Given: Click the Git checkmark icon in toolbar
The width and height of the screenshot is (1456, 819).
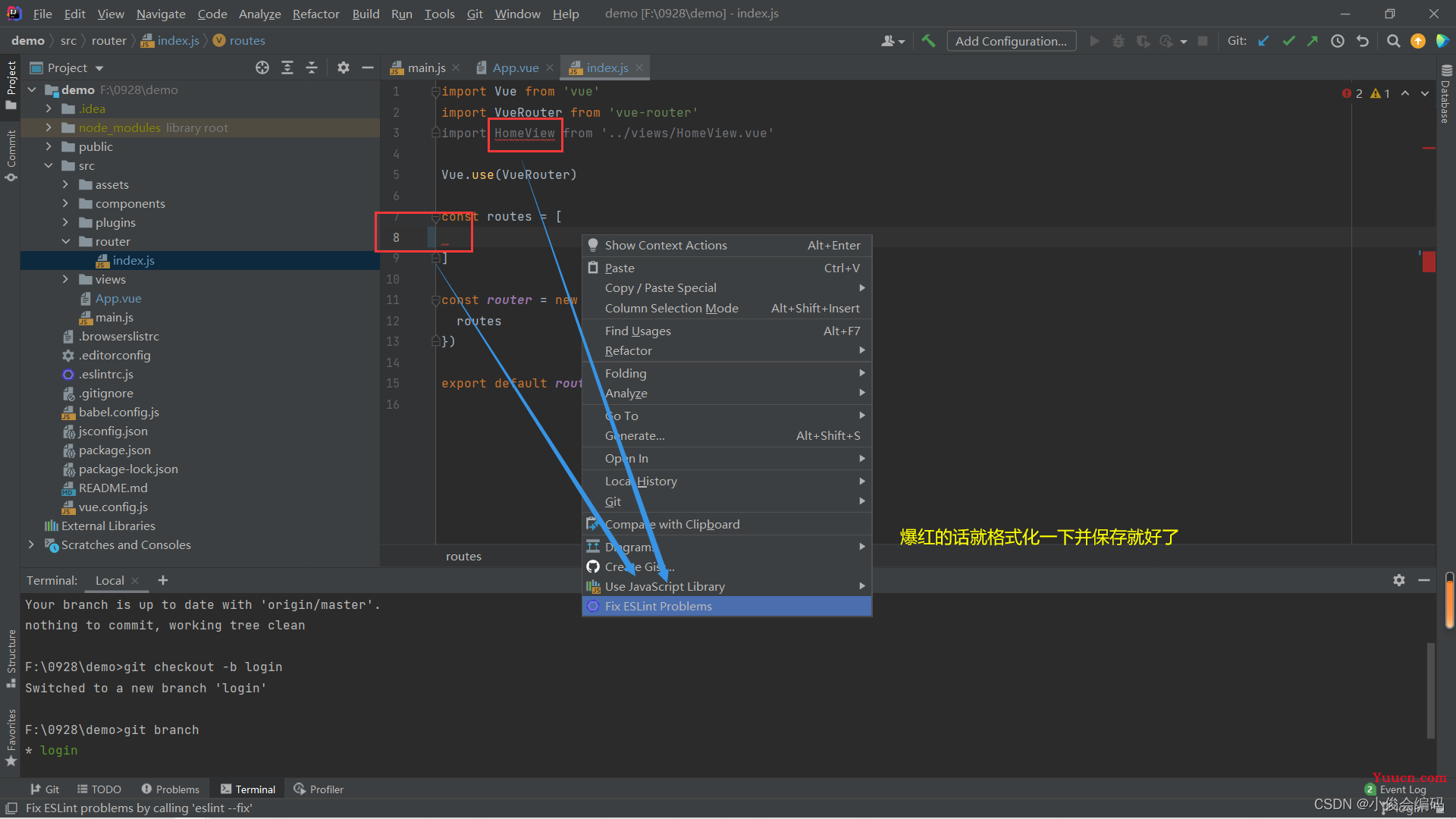Looking at the screenshot, I should click(x=1288, y=41).
